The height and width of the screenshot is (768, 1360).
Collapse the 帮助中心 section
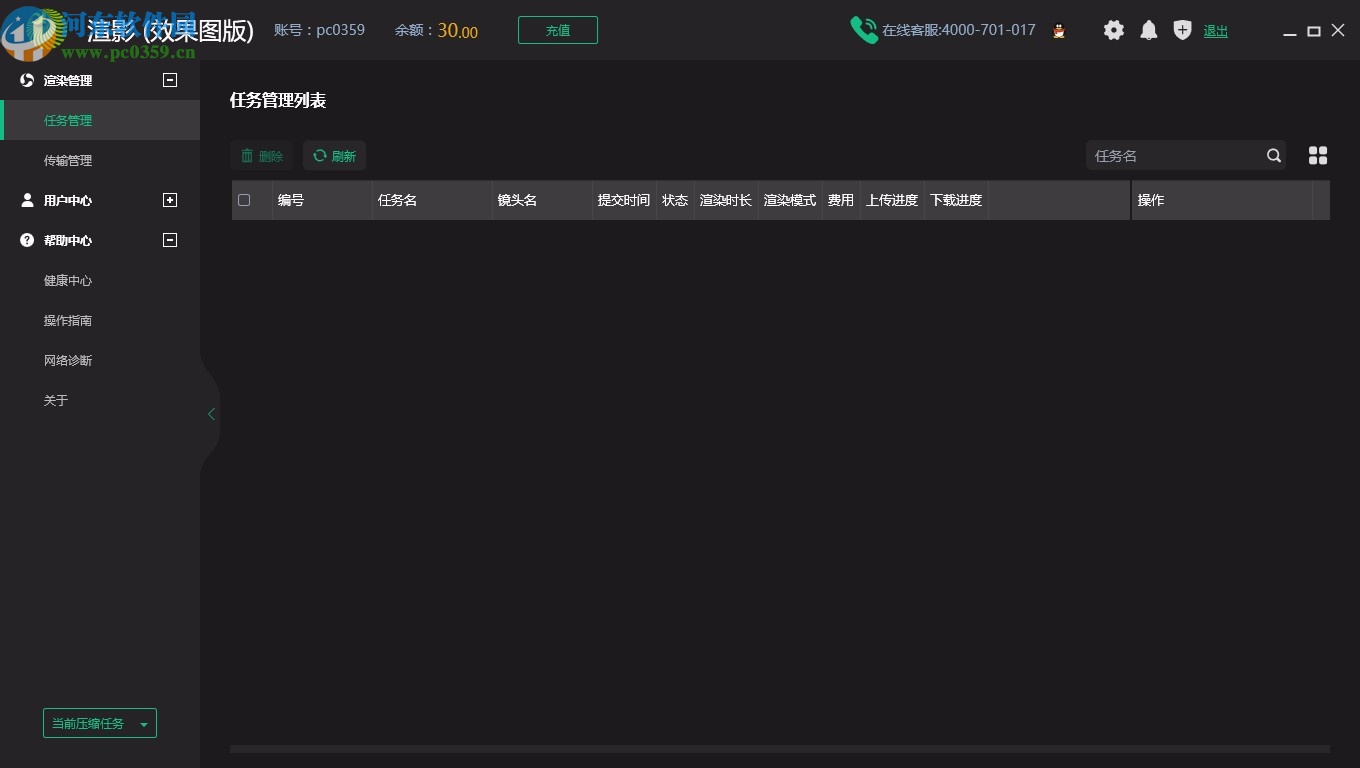[x=170, y=240]
